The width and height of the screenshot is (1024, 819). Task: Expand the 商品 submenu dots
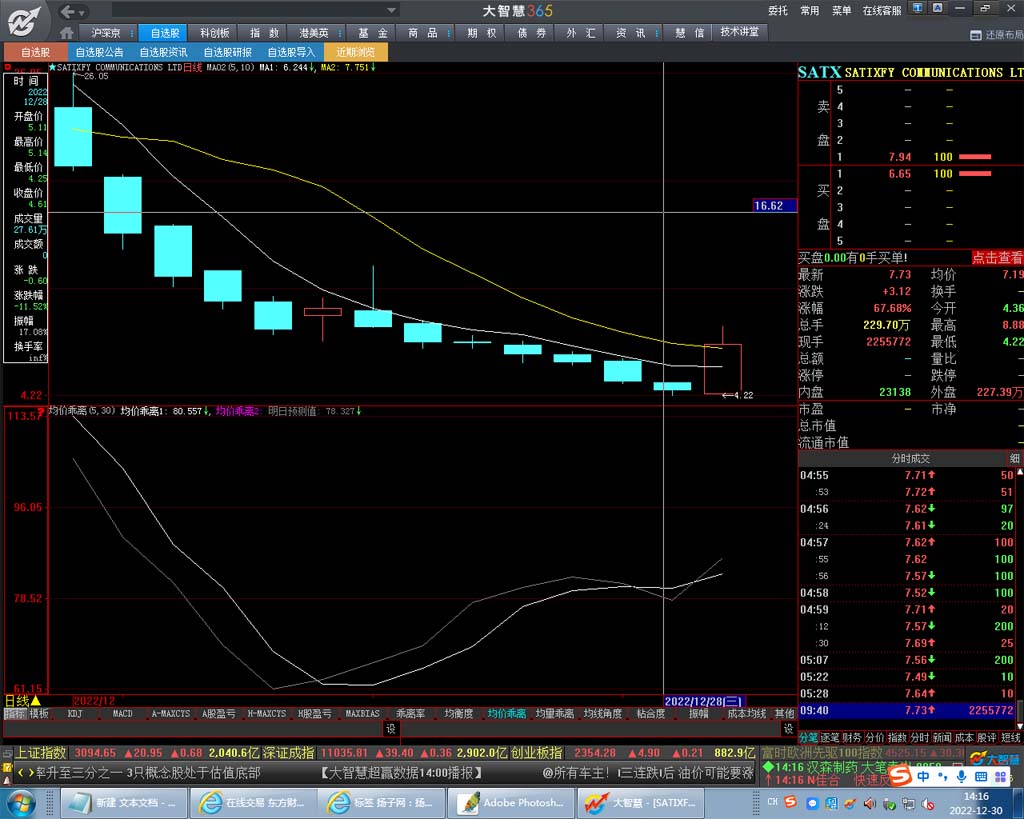point(449,33)
